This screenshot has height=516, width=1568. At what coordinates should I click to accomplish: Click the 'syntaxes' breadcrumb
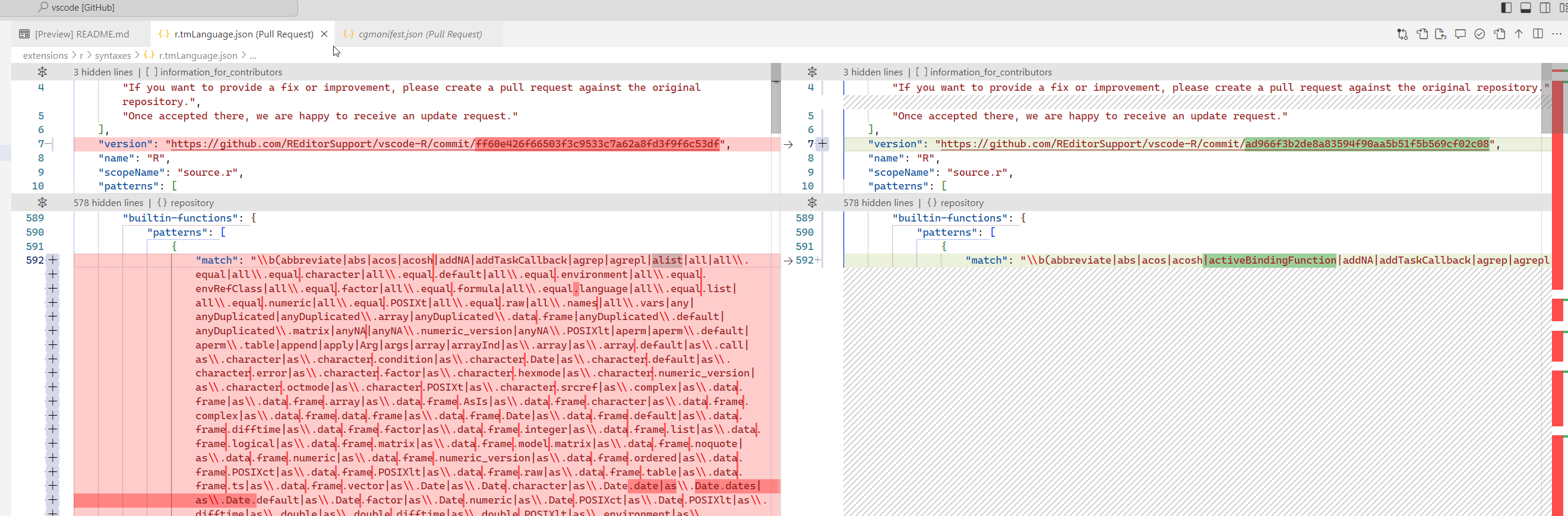point(113,55)
